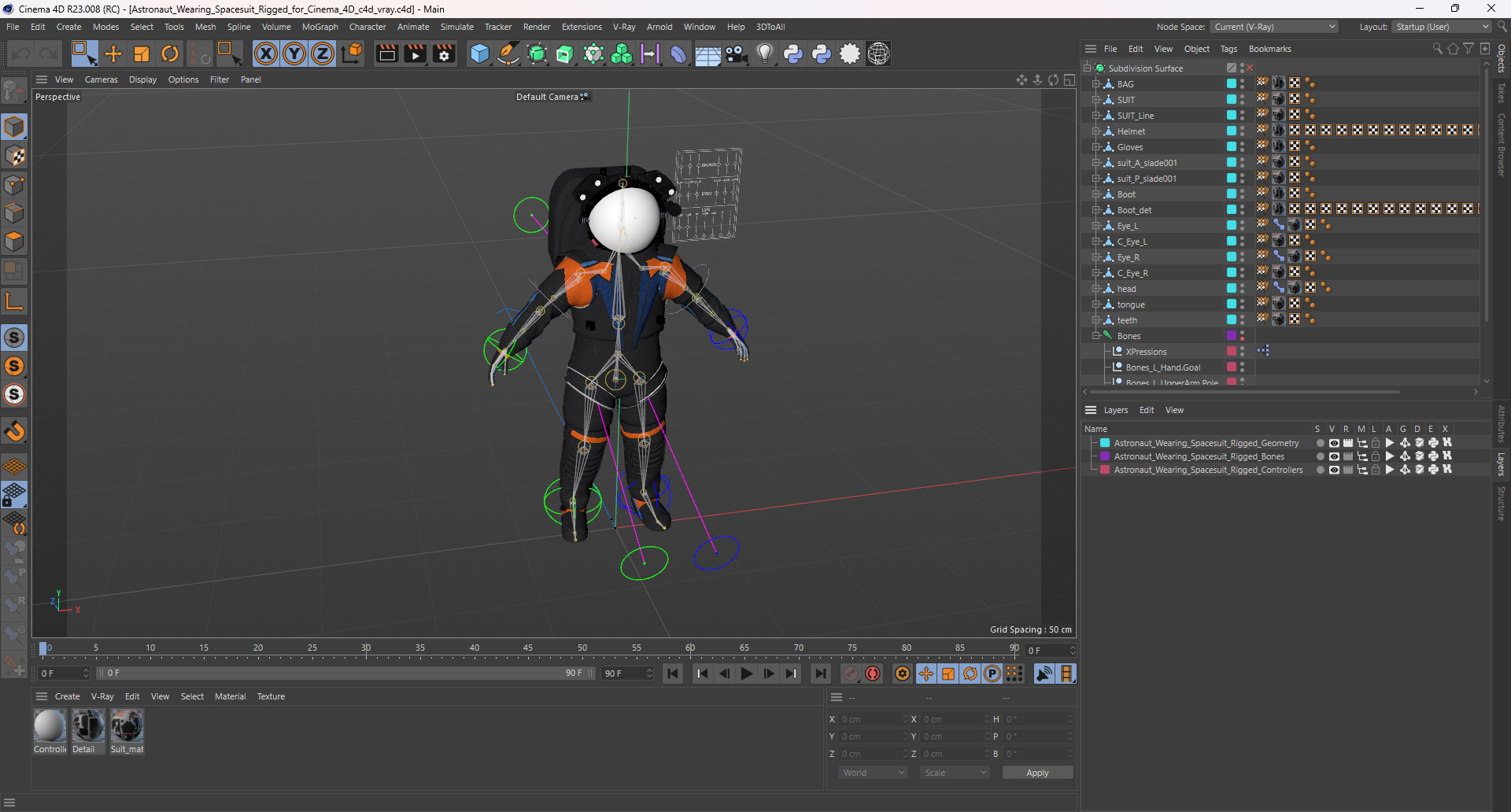Click frame 45 on the timeline ruler
The width and height of the screenshot is (1511, 812).
coord(528,648)
